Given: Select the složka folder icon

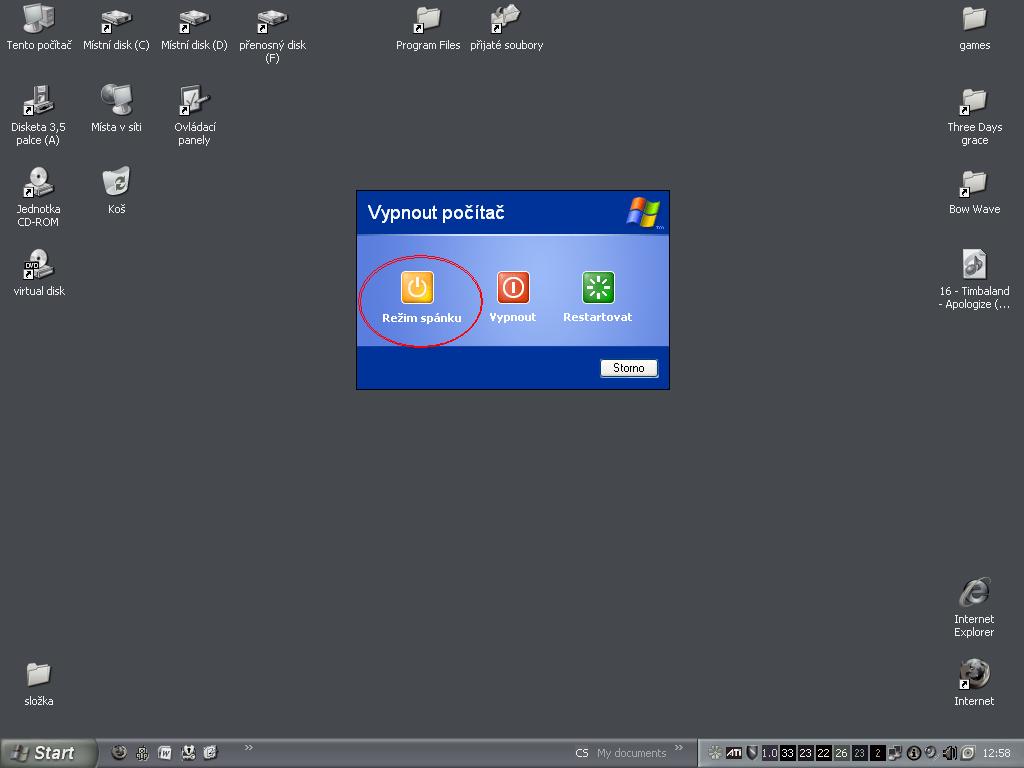Looking at the screenshot, I should point(39,682).
